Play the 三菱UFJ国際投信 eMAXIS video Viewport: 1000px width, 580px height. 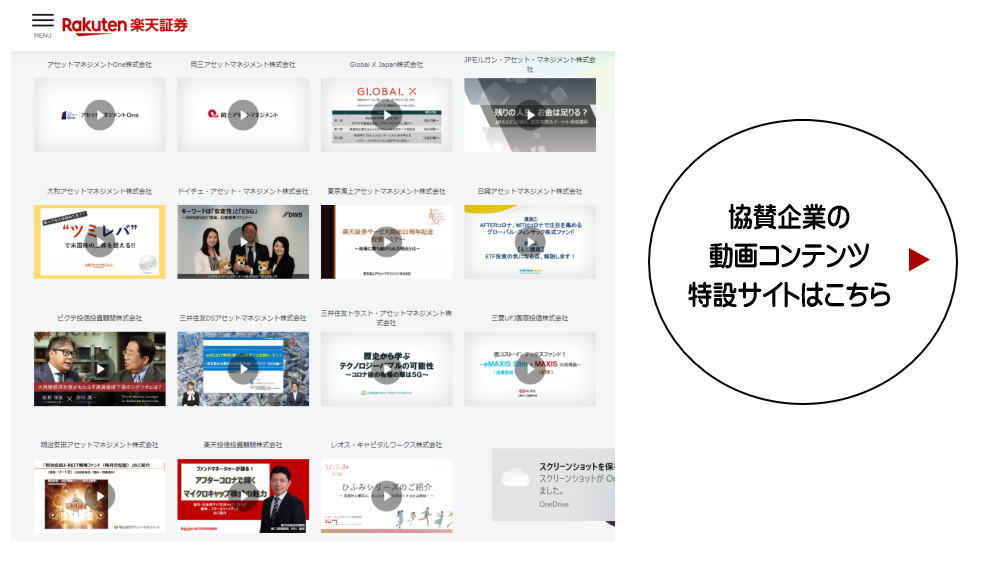[530, 369]
